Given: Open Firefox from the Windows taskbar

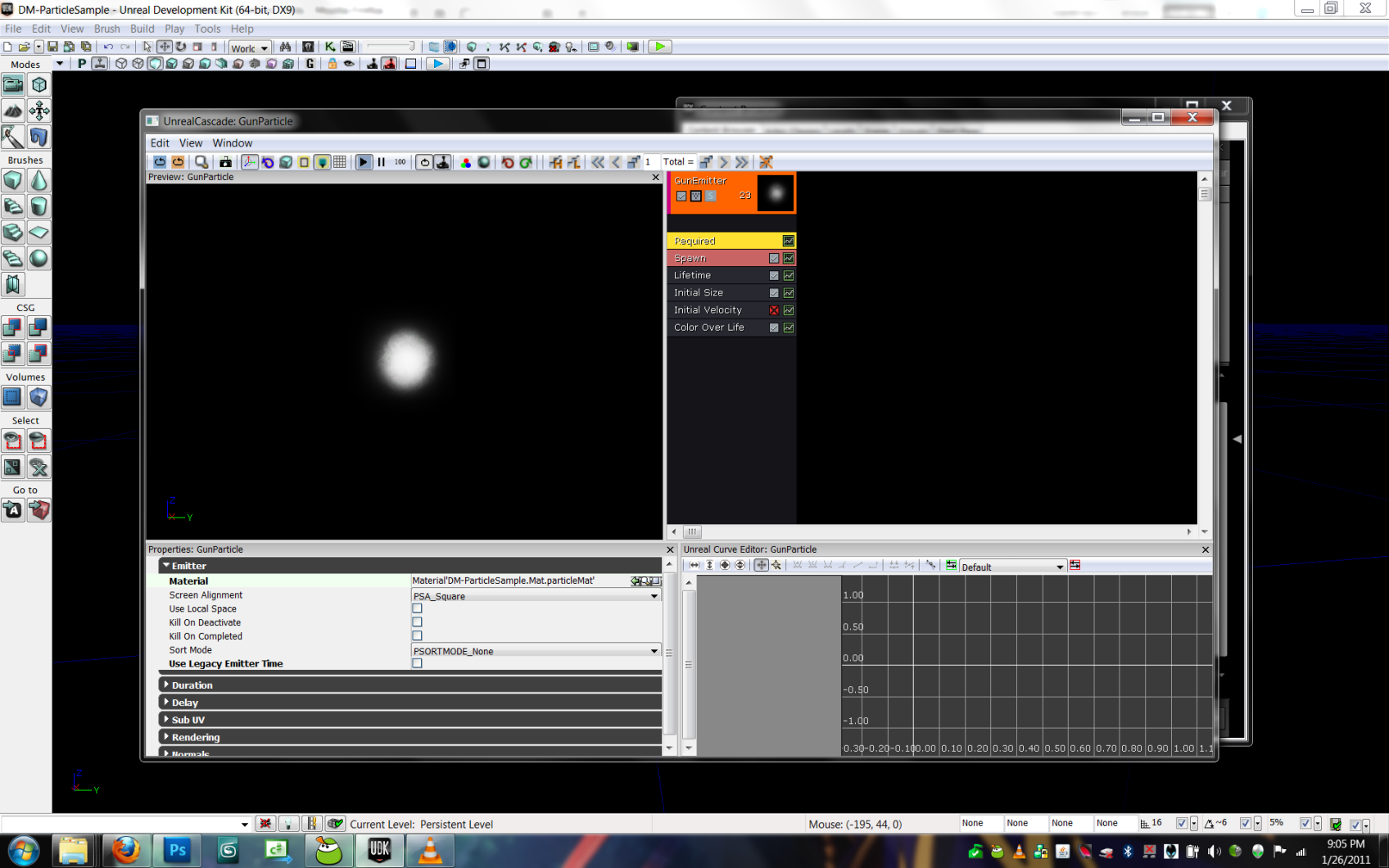Looking at the screenshot, I should (x=125, y=852).
